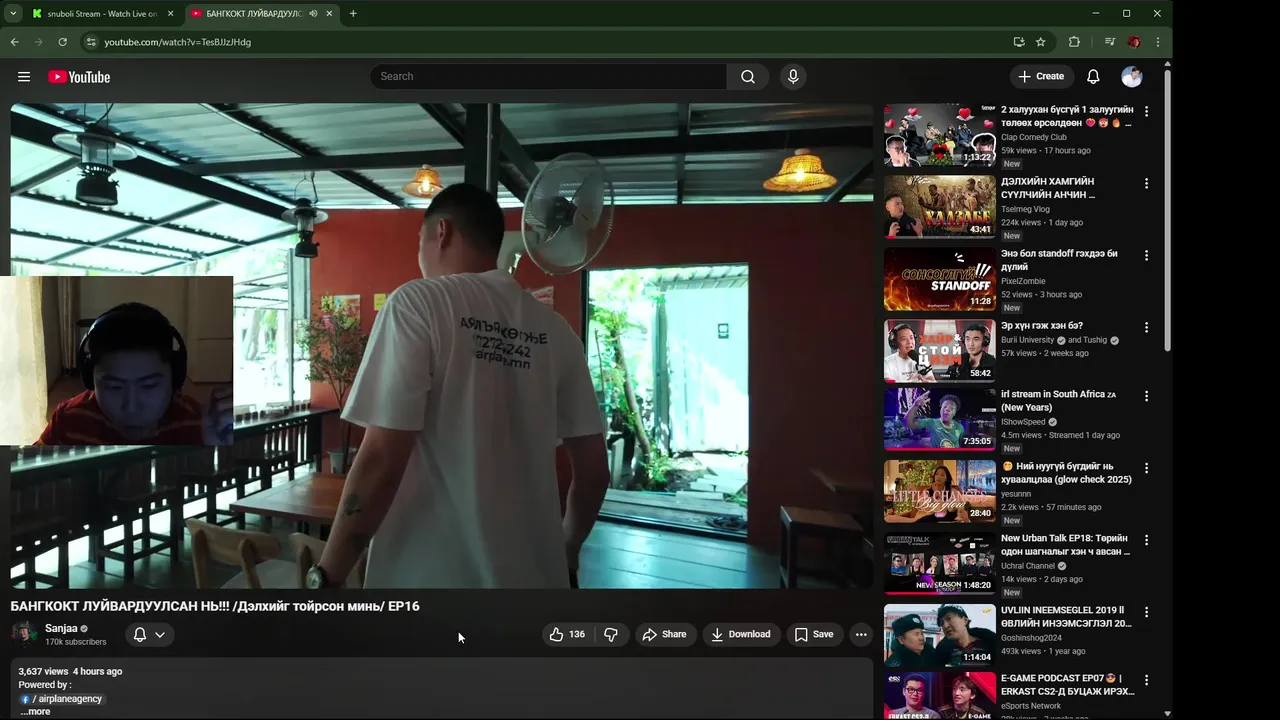1280x720 pixels.
Task: Open the media controls toolbar icon
Action: pos(1109,42)
